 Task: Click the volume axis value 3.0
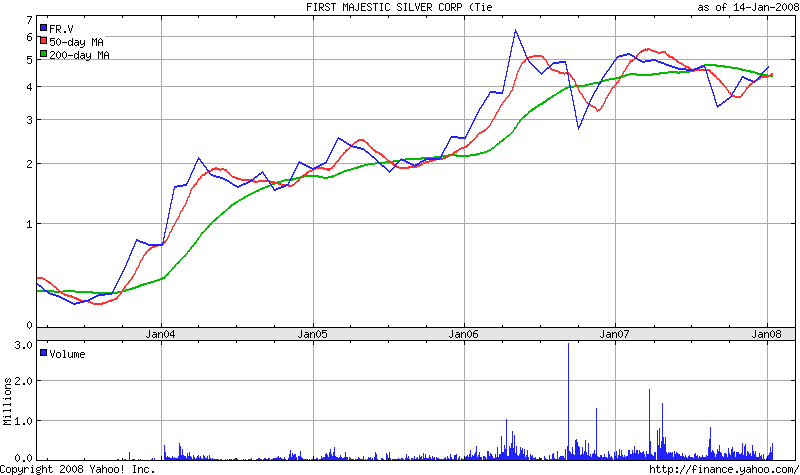tap(23, 345)
